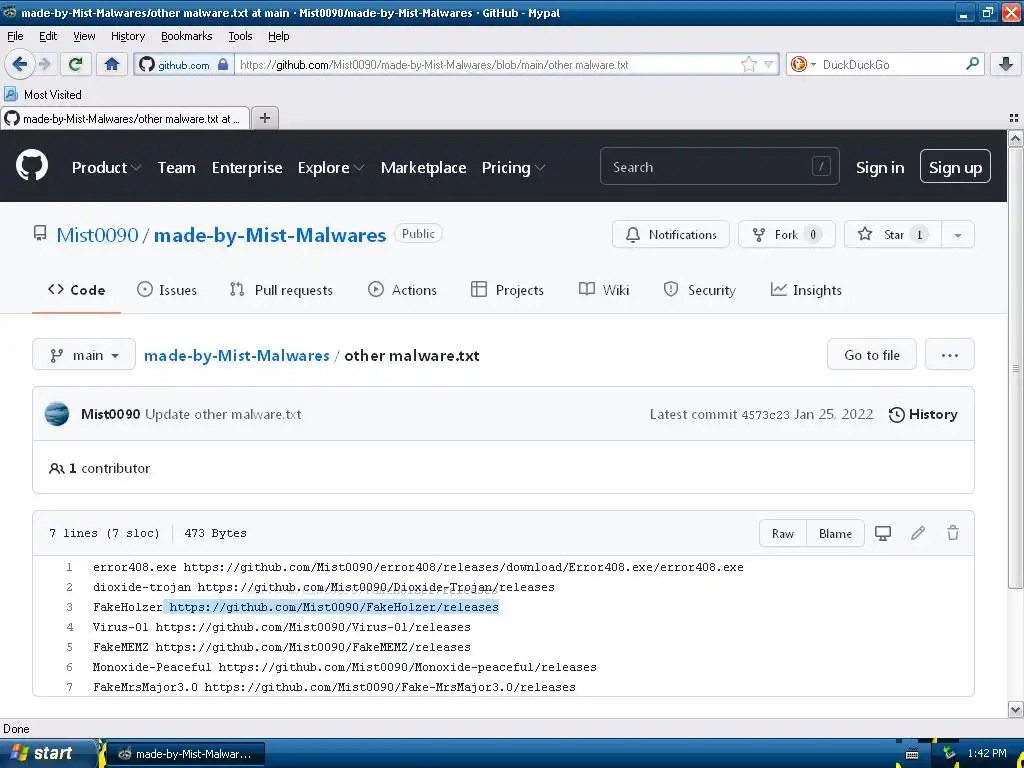
Task: Go to Marketplace
Action: coord(423,168)
